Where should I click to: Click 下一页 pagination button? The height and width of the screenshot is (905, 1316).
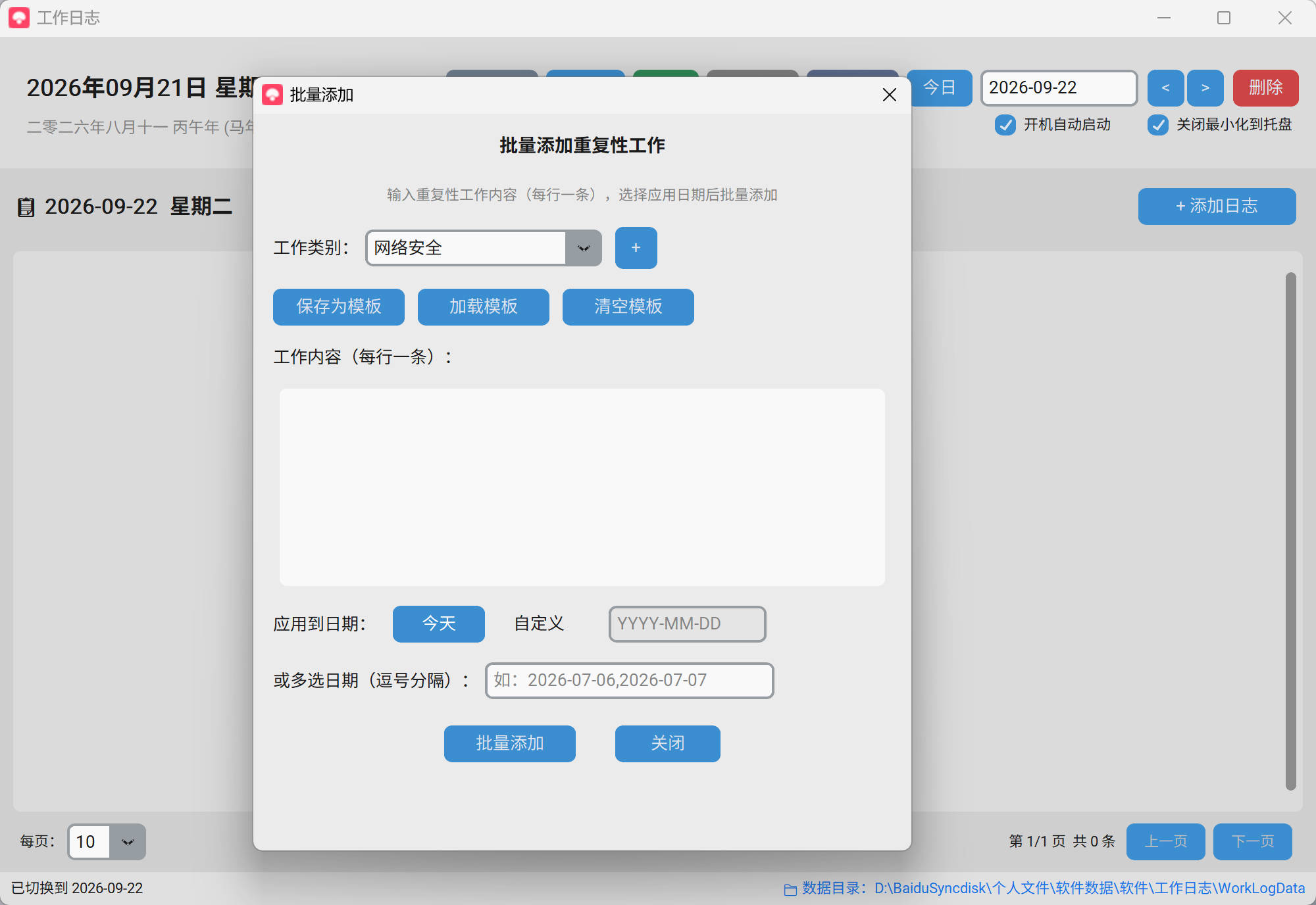1253,842
